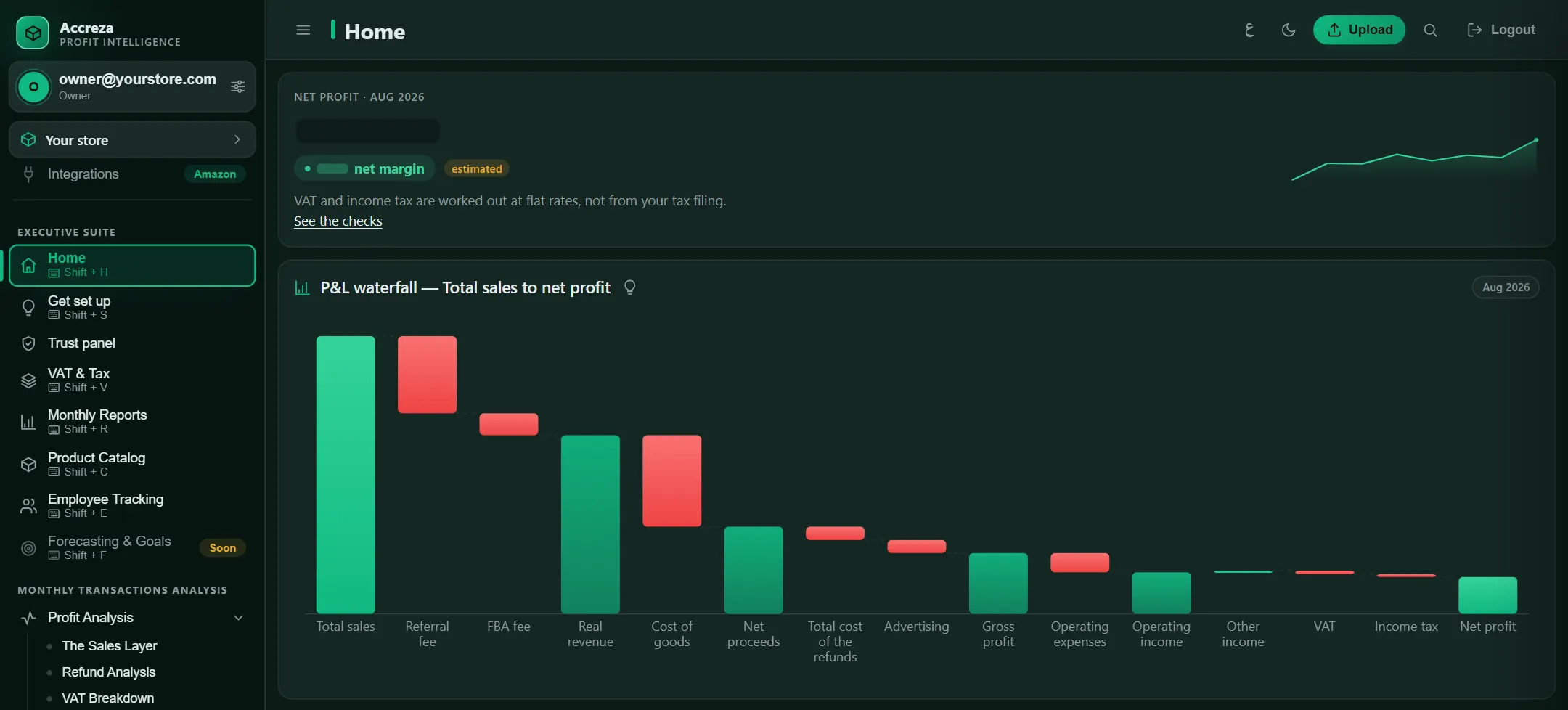
Task: Click the Cost of goods bar
Action: (x=671, y=481)
